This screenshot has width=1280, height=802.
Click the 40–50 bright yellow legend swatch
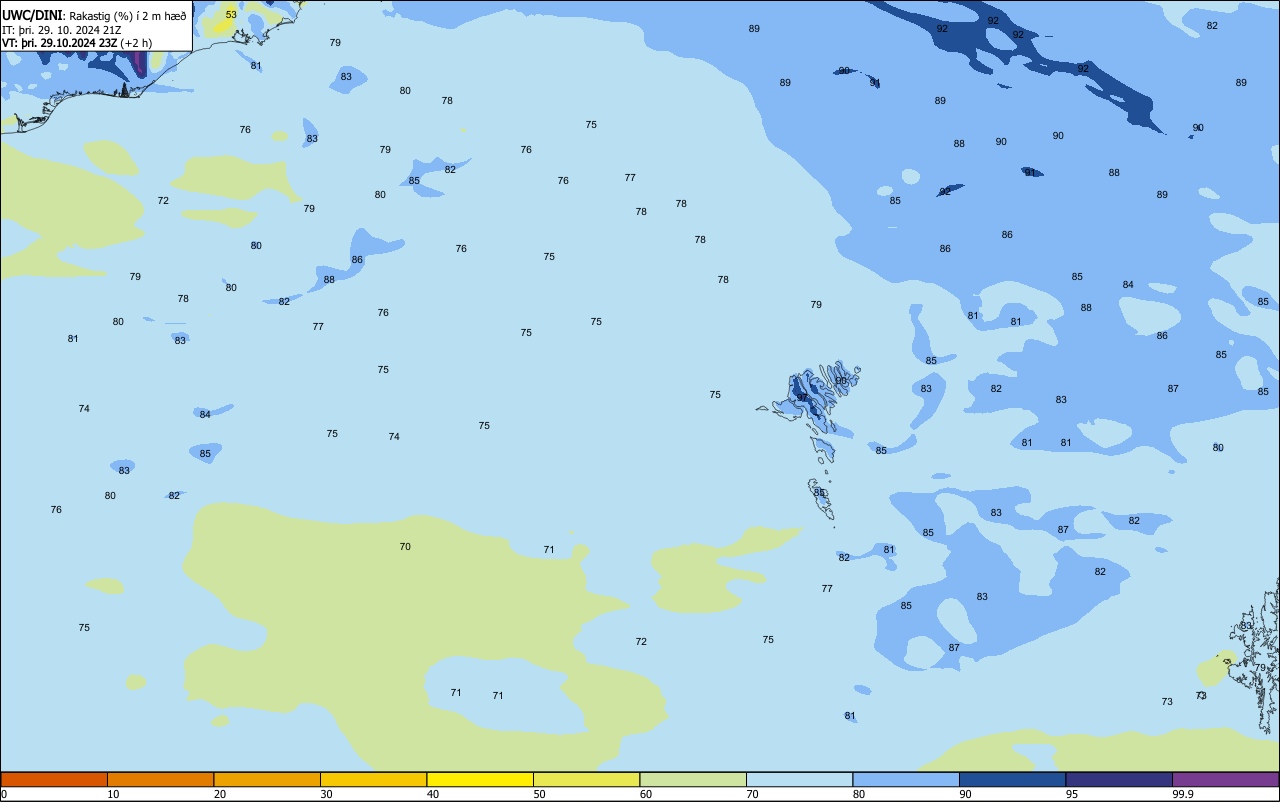tap(480, 779)
